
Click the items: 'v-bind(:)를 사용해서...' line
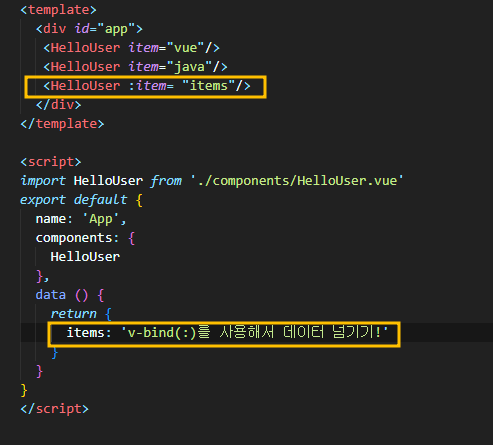point(227,333)
